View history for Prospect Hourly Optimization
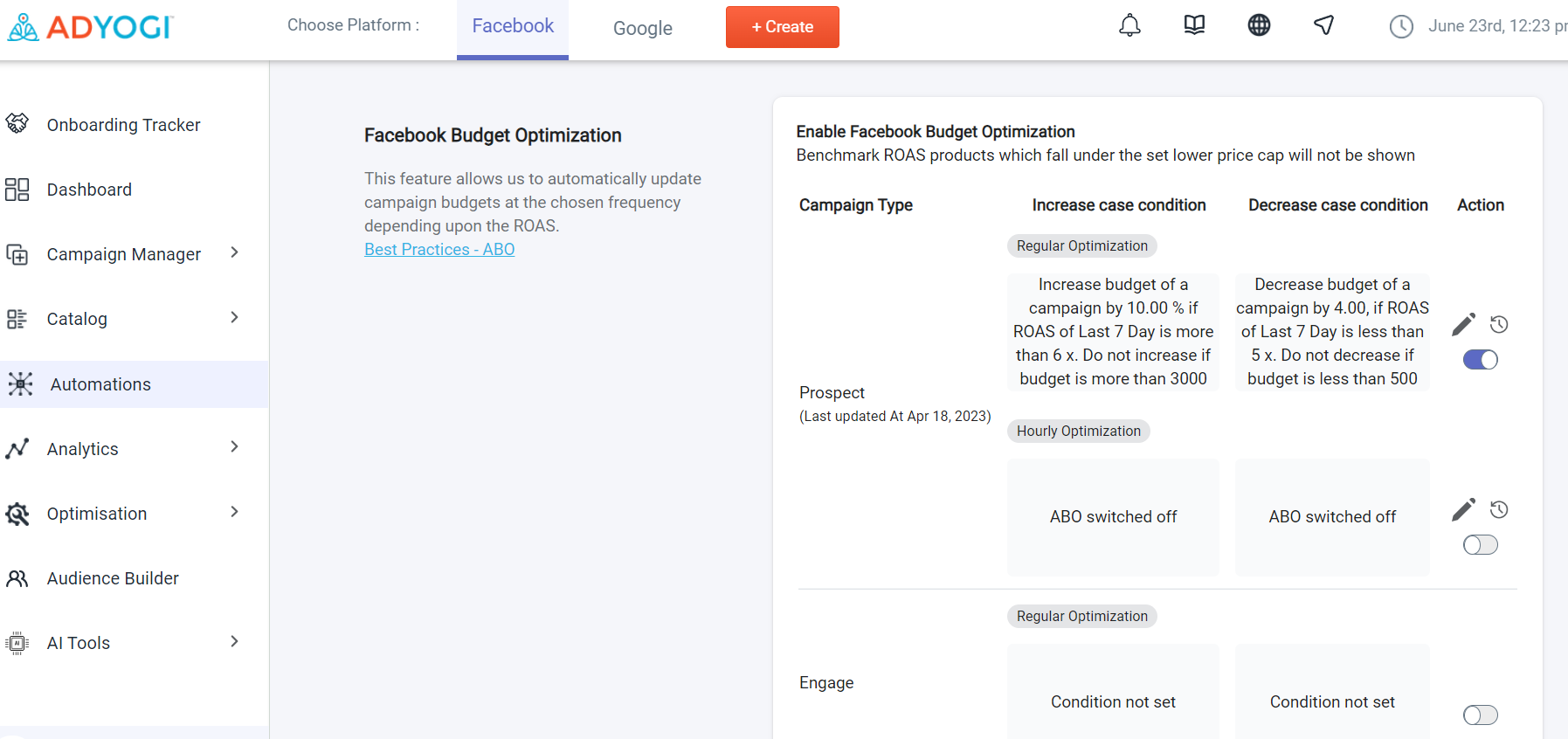The width and height of the screenshot is (1568, 739). point(1499,509)
